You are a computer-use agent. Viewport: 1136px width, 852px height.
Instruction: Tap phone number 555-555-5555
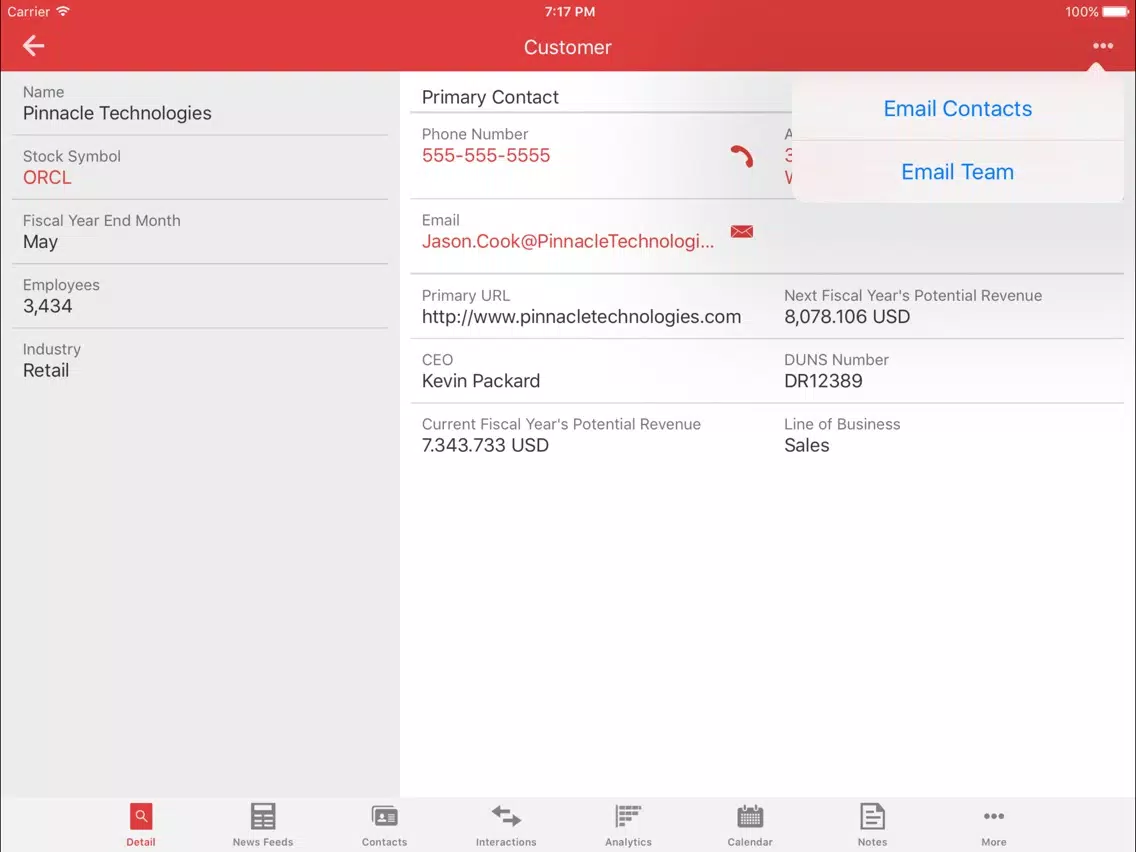point(486,155)
